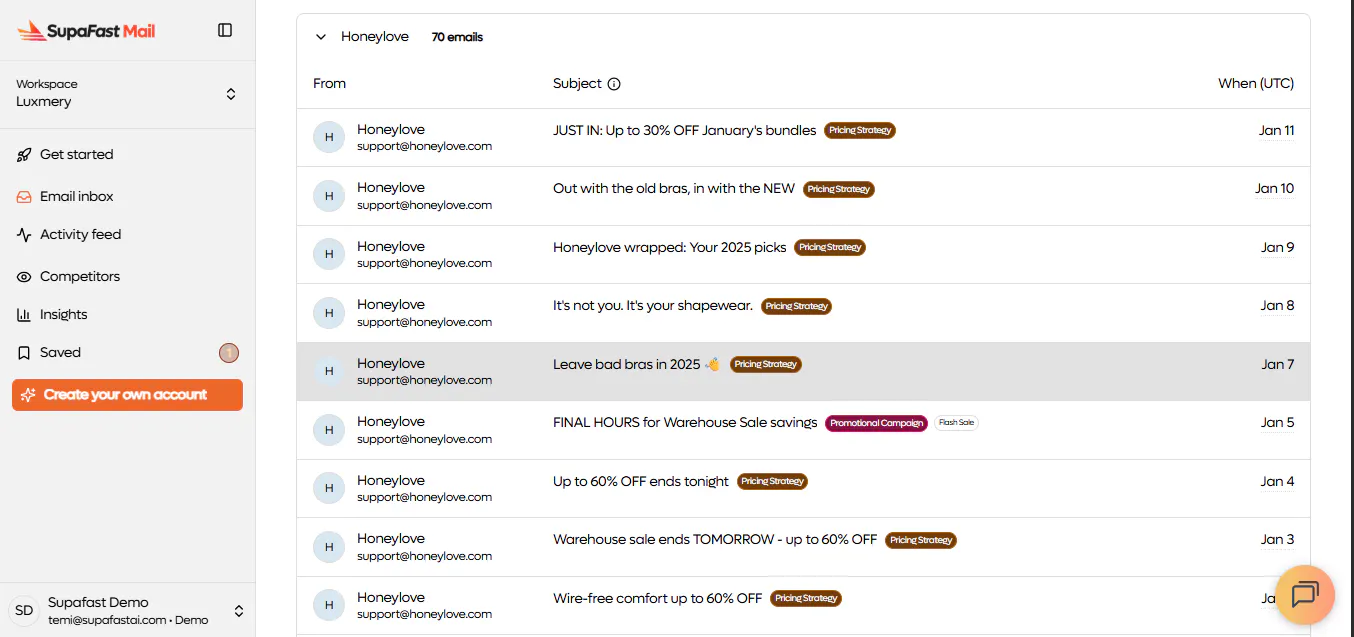Image resolution: width=1354 pixels, height=637 pixels.
Task: Click the eye icon for Competitors
Action: tap(24, 277)
